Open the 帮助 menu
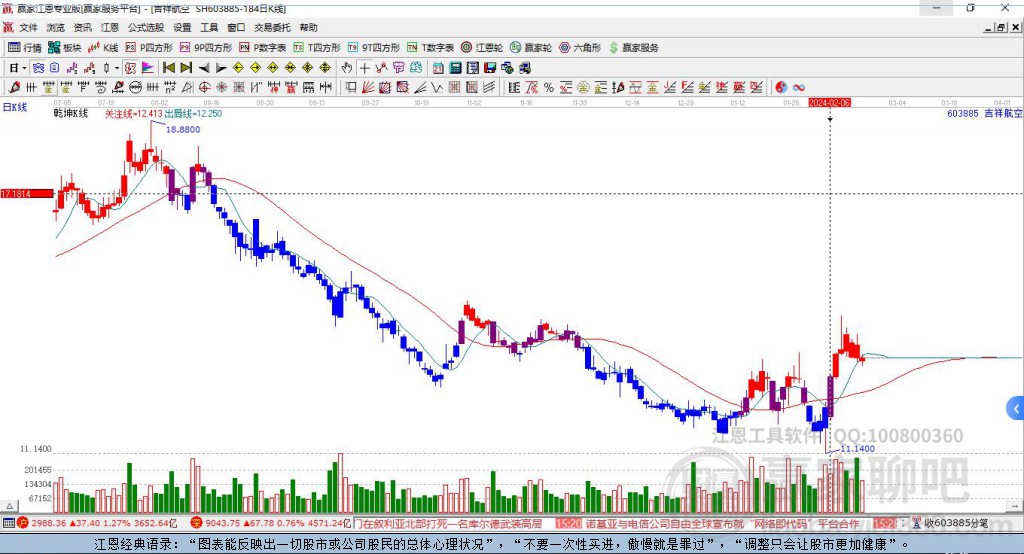 tap(308, 27)
